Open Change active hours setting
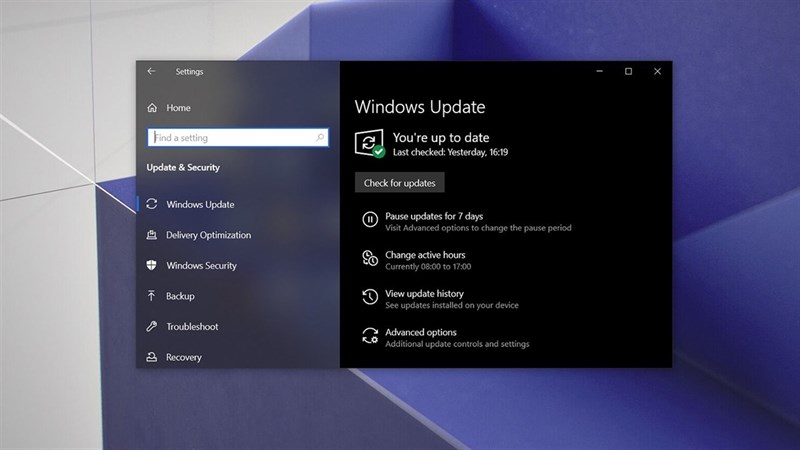 (425, 255)
